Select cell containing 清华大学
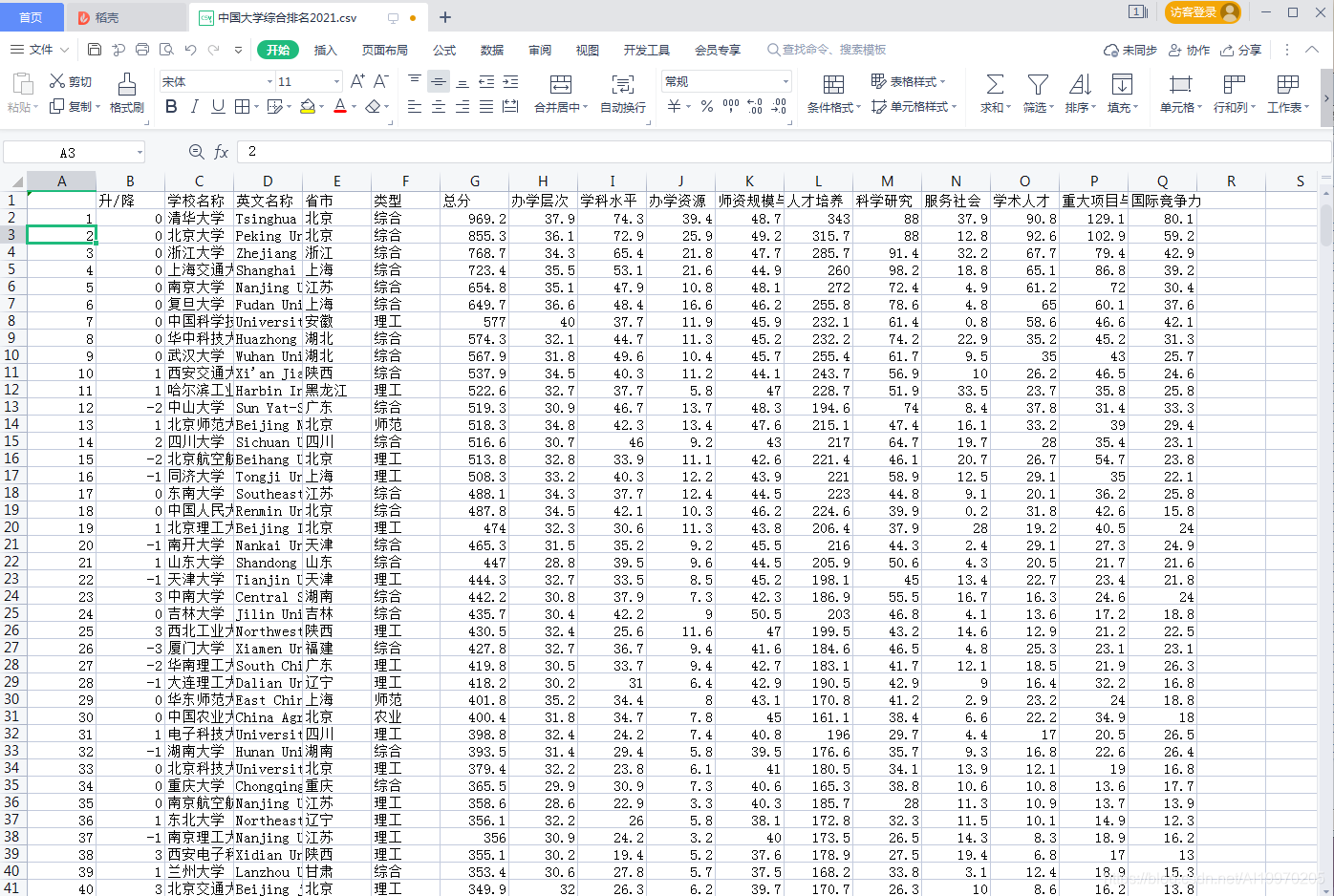Image resolution: width=1334 pixels, height=896 pixels. tap(199, 219)
